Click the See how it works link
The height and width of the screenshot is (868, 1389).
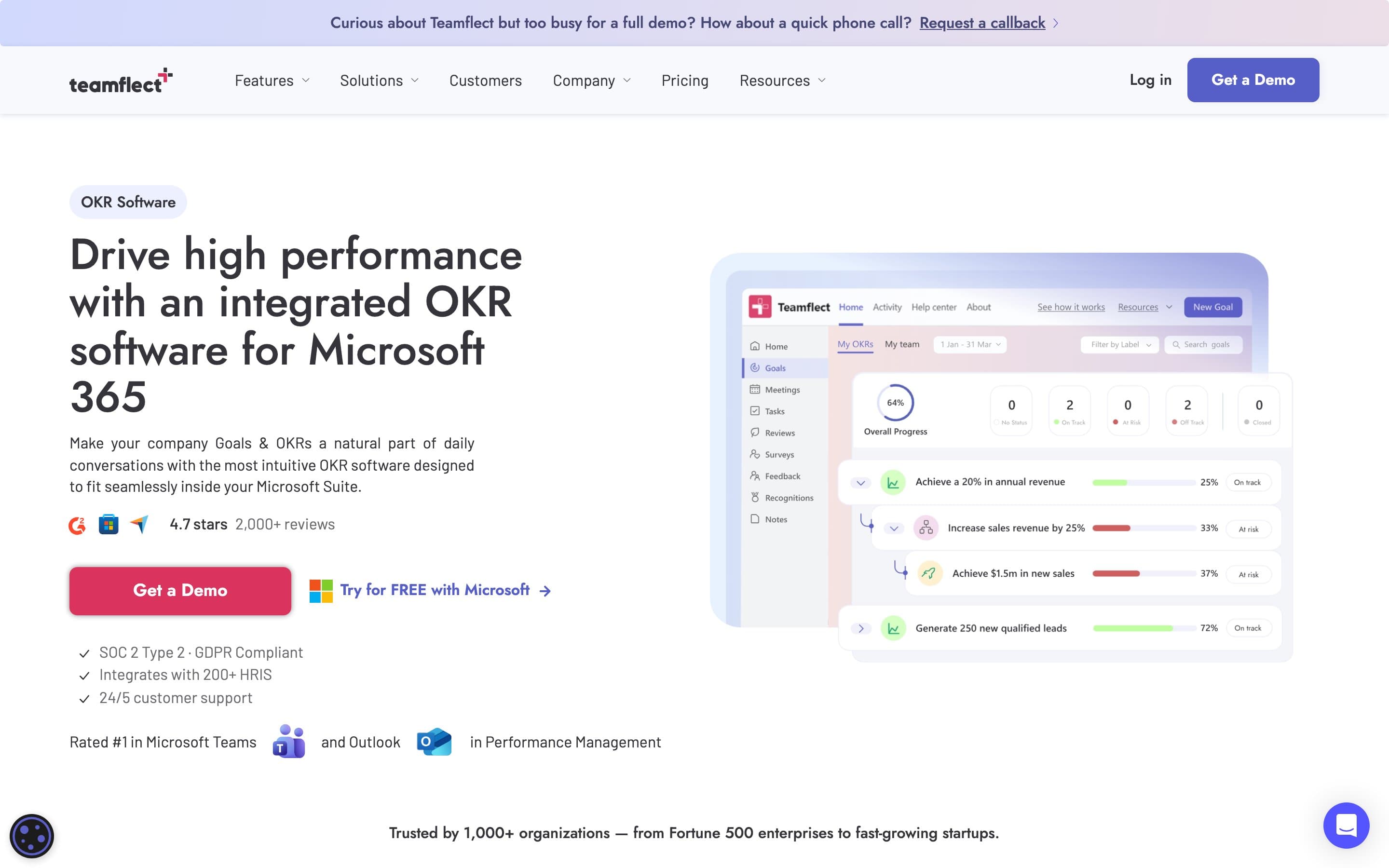[x=1071, y=307]
